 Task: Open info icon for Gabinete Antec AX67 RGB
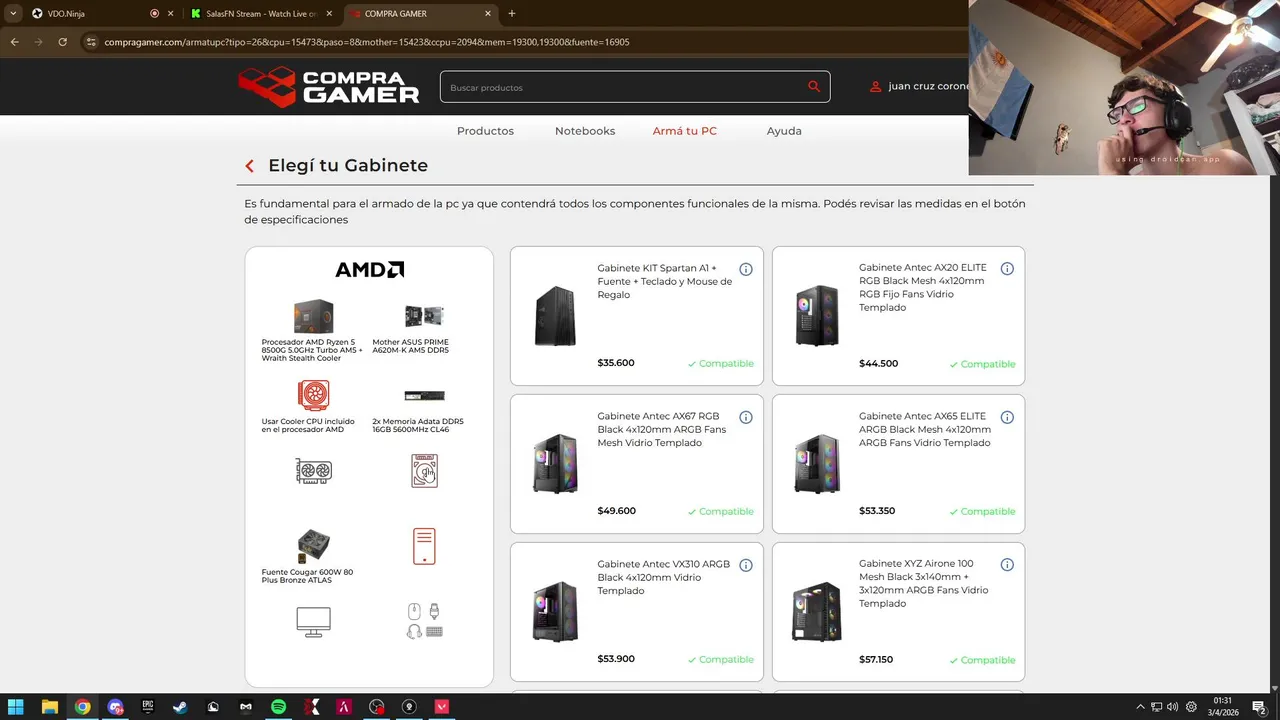(746, 417)
